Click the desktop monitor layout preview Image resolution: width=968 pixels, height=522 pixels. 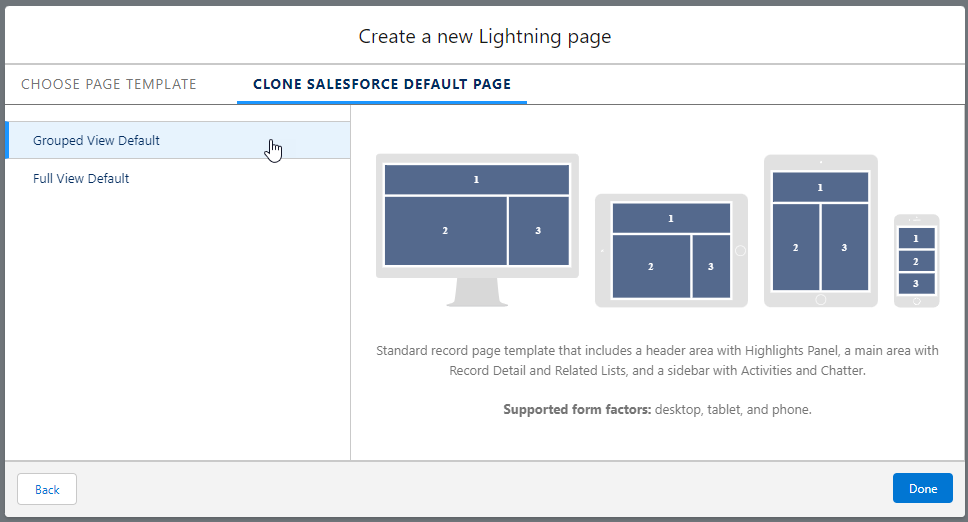click(477, 230)
